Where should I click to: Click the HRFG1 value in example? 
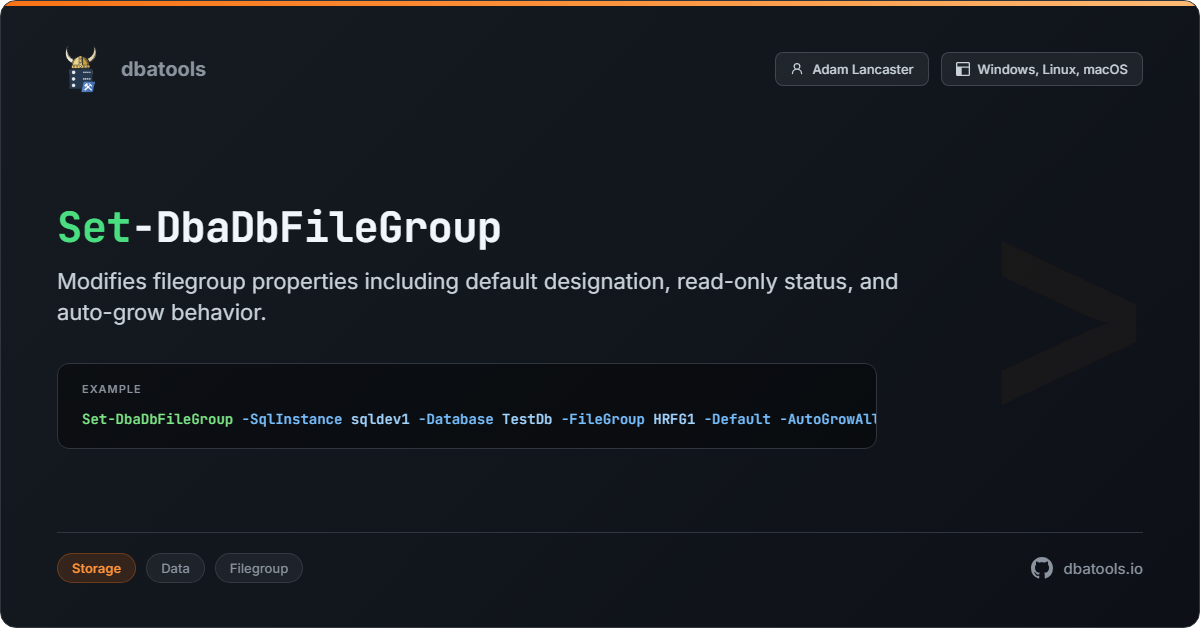tap(674, 419)
